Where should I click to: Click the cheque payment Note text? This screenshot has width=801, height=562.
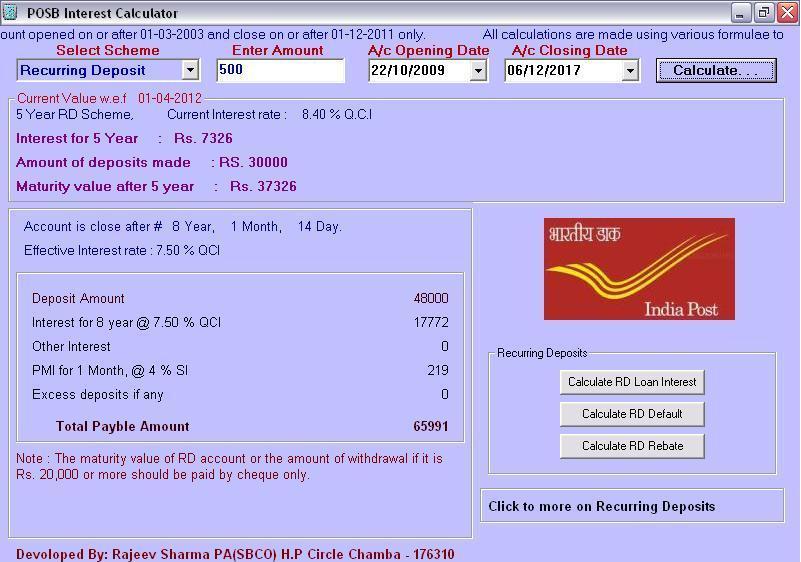(229, 466)
